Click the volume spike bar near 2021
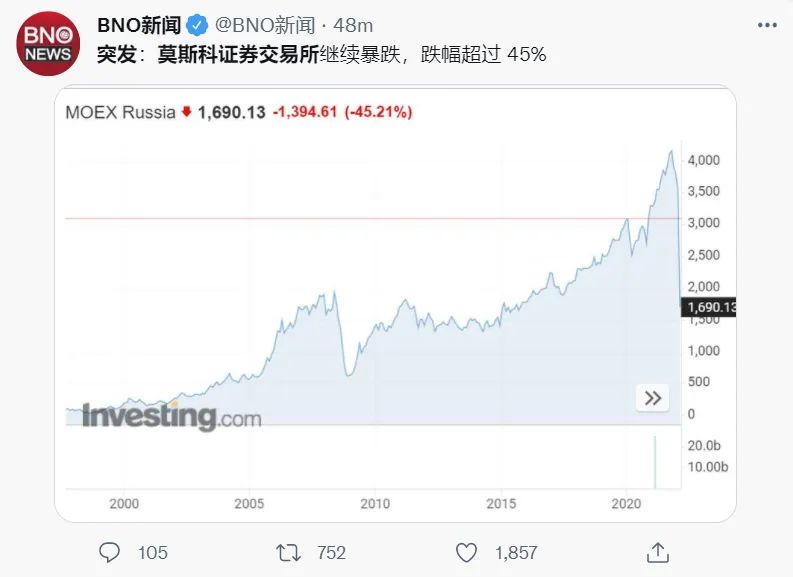793x577 pixels. [x=655, y=462]
